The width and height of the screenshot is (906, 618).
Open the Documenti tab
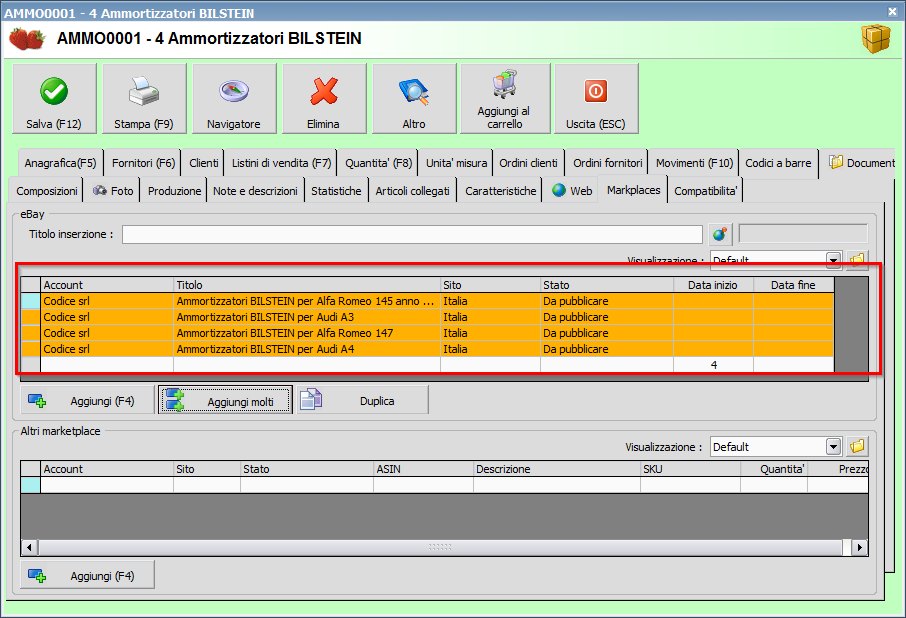[x=862, y=163]
